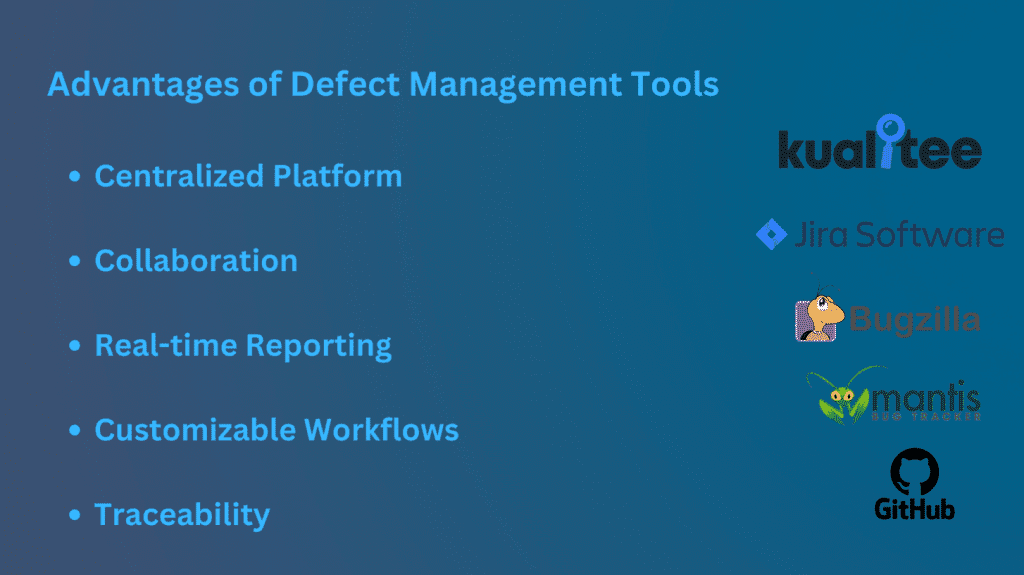Viewport: 1024px width, 575px height.
Task: Click the GitHub Octocat icon
Action: (914, 471)
